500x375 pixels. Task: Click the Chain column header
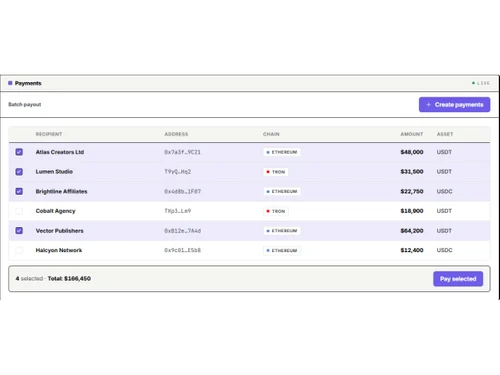271,134
